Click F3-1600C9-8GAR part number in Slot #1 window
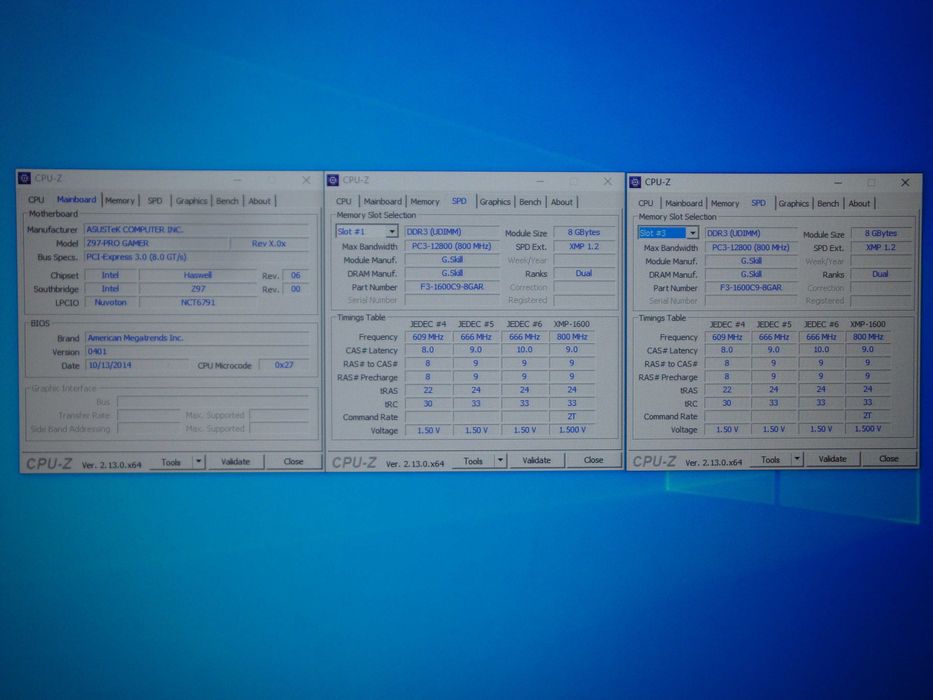The image size is (933, 700). point(452,287)
